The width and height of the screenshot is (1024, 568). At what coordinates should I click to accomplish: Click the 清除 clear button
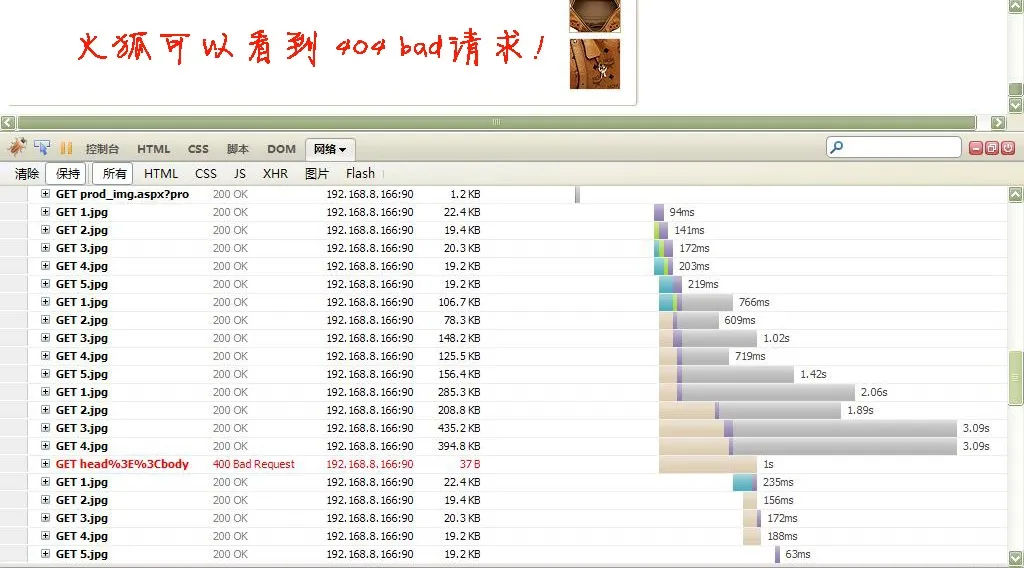pyautogui.click(x=27, y=174)
